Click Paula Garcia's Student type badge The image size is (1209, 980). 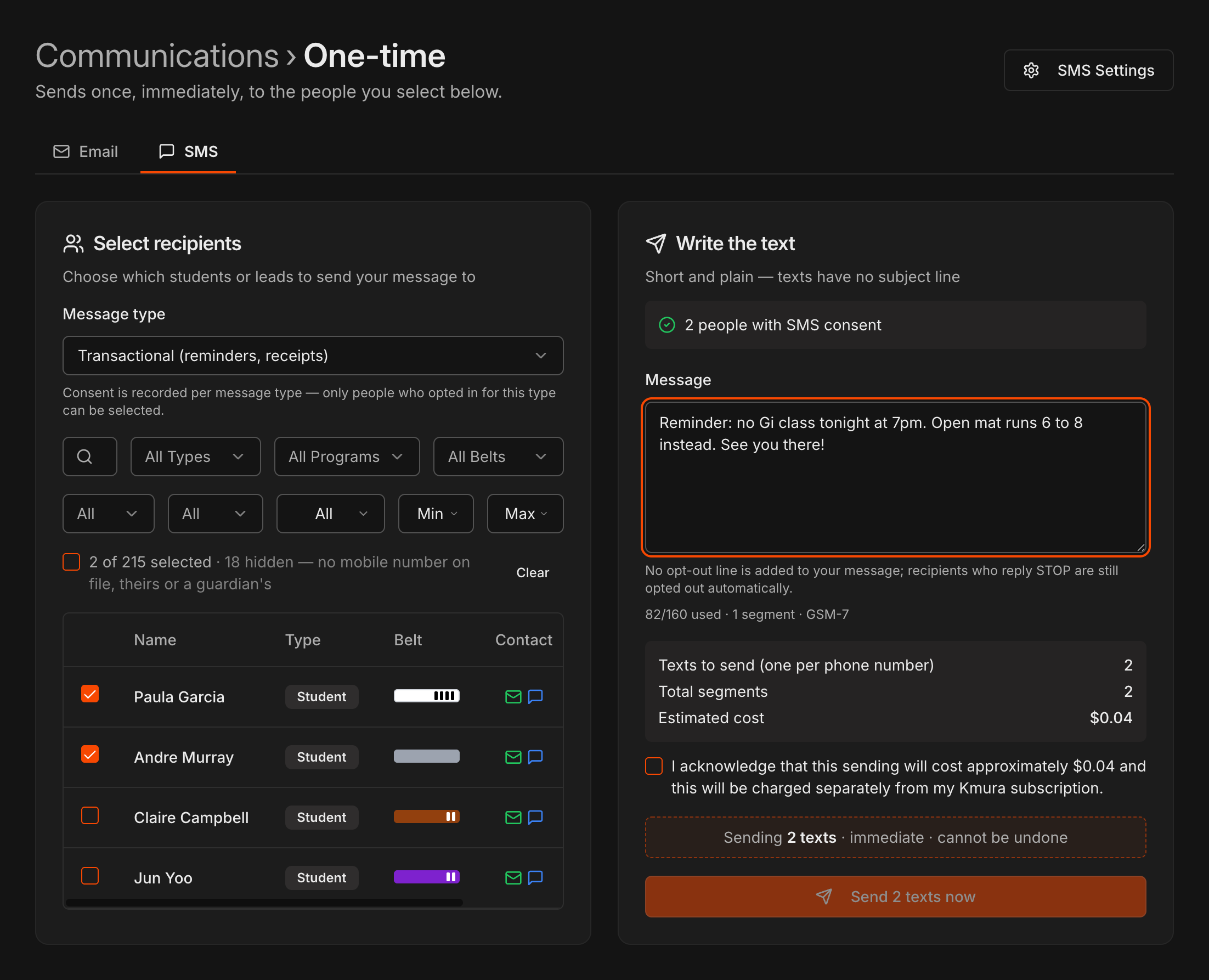tap(321, 697)
